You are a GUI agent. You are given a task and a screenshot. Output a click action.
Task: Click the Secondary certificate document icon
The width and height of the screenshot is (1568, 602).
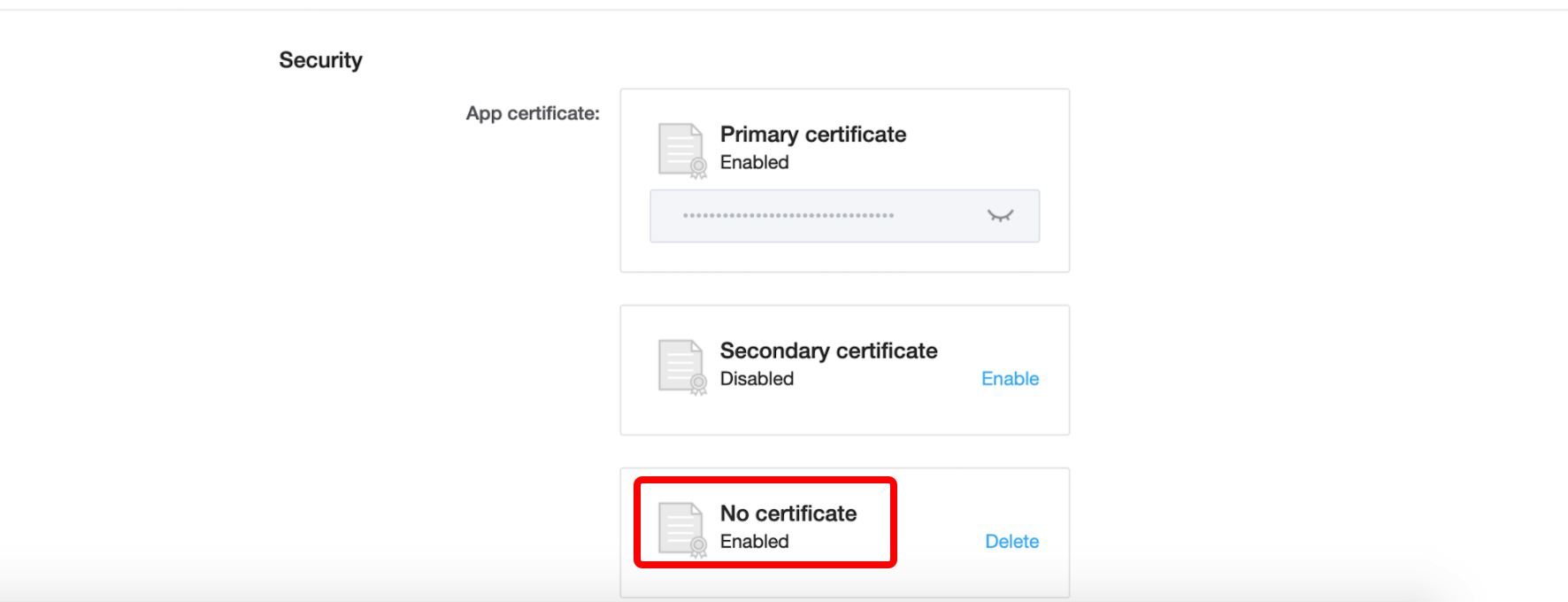click(x=682, y=367)
